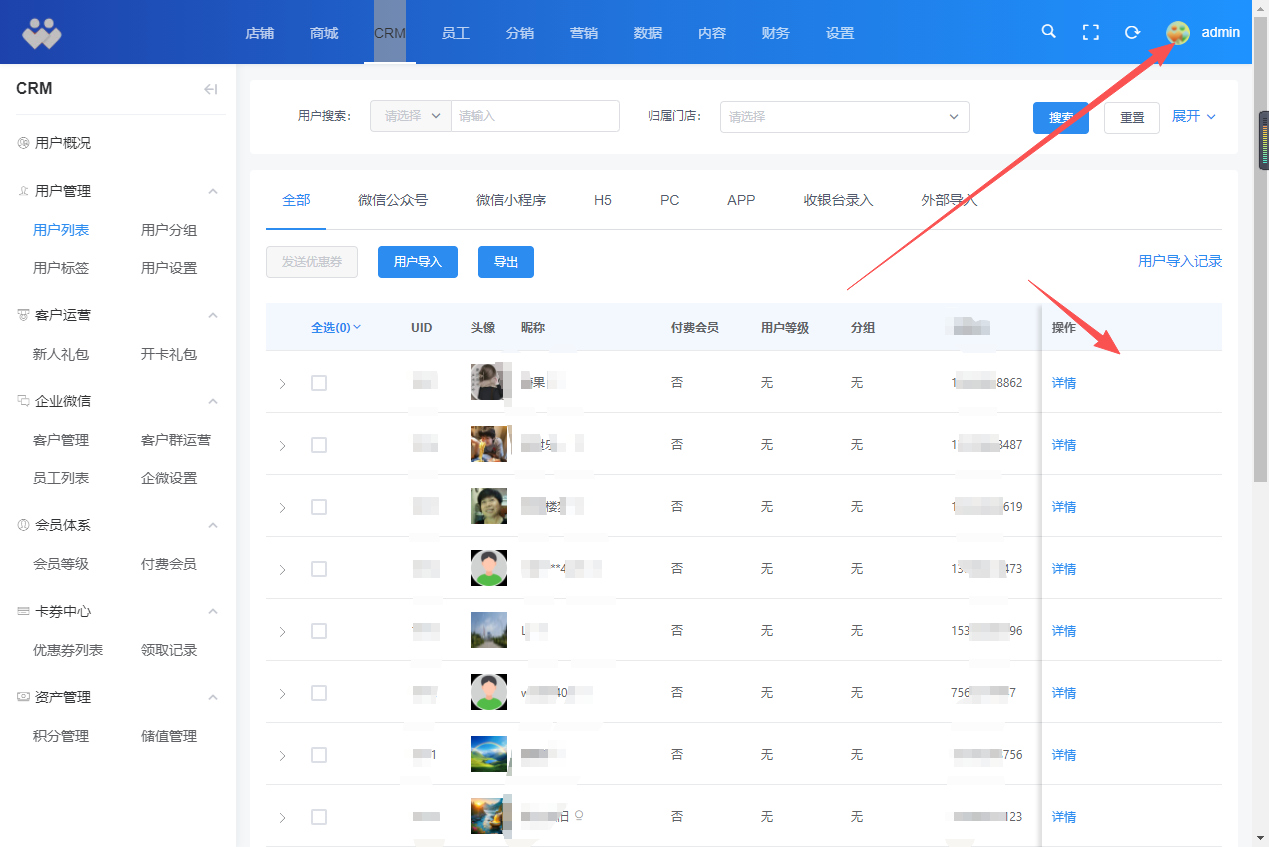Screen dimensions: 1269x847
Task: Open the 营销 top menu
Action: [x=584, y=33]
